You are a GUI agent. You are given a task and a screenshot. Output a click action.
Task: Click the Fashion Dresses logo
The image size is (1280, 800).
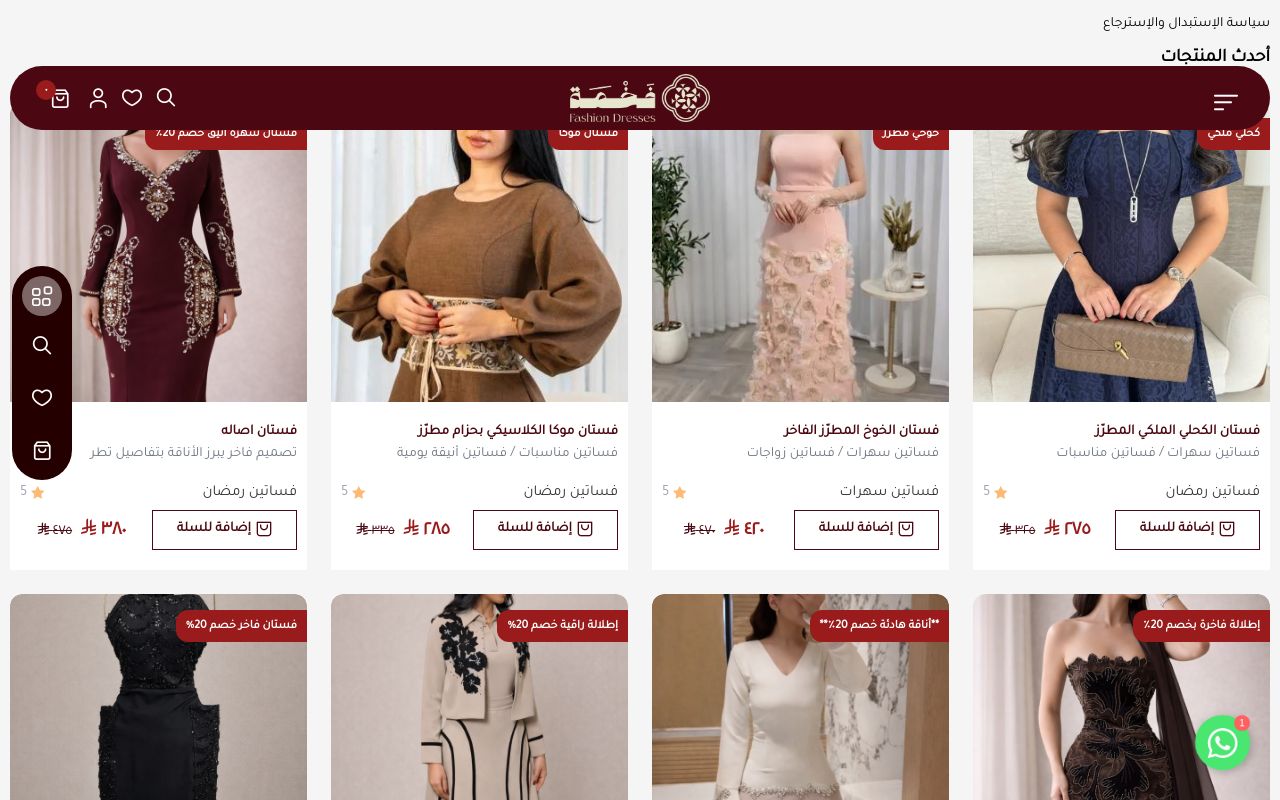click(640, 98)
